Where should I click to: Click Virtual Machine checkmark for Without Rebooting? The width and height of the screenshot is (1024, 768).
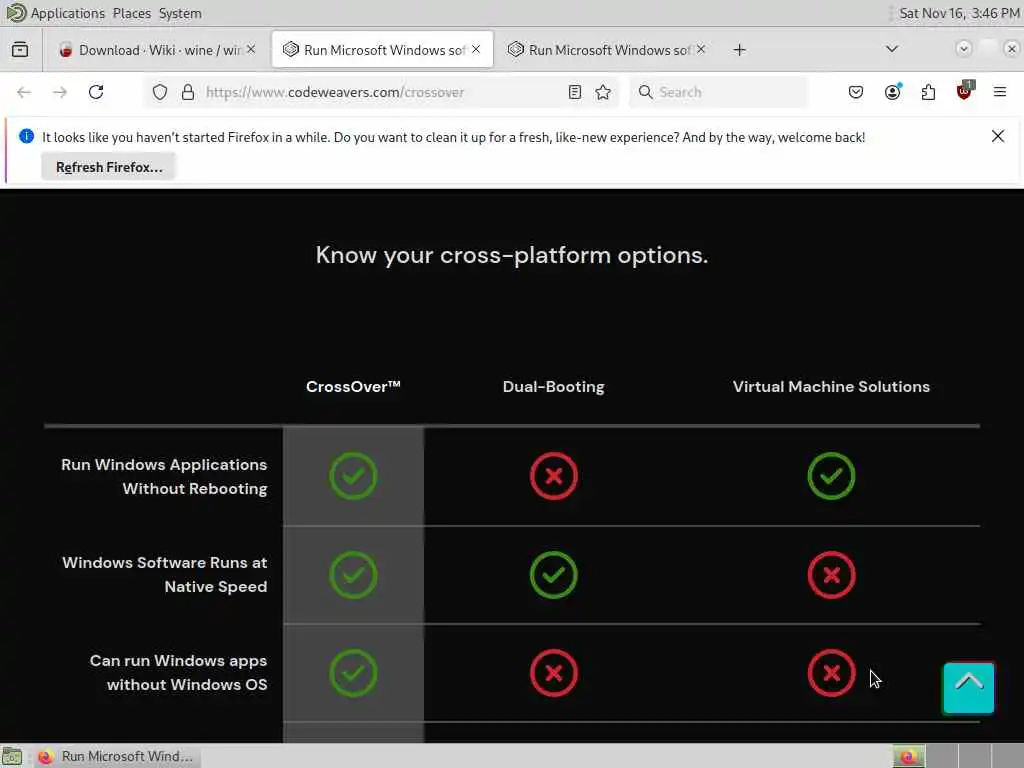pos(831,476)
